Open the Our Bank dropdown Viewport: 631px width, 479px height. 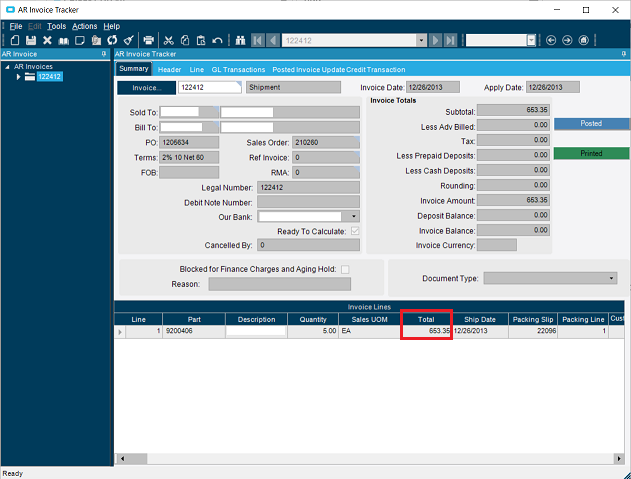(353, 217)
